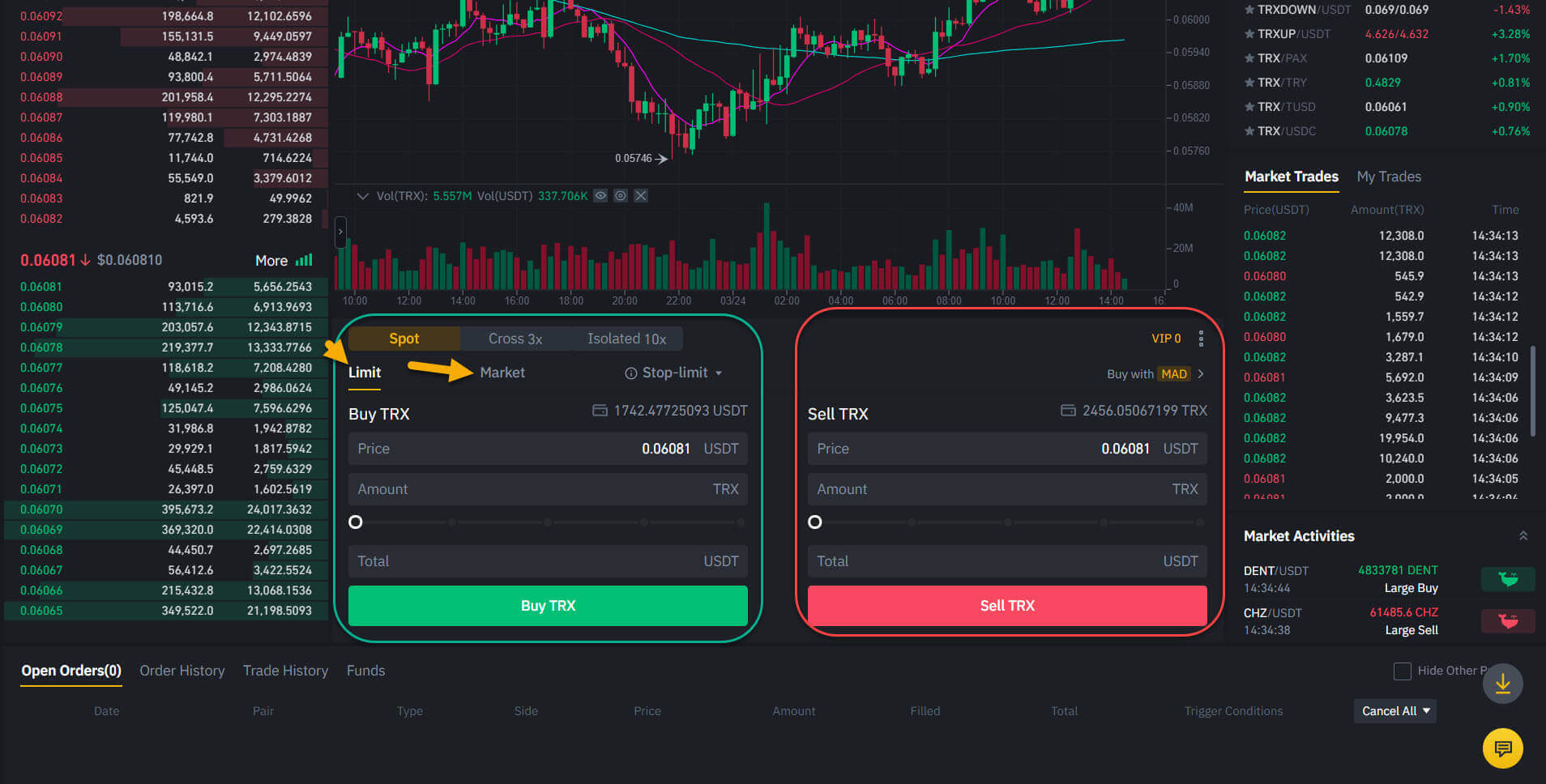The width and height of the screenshot is (1546, 784).
Task: Open the Stop-limit order type dropdown
Action: tap(719, 373)
